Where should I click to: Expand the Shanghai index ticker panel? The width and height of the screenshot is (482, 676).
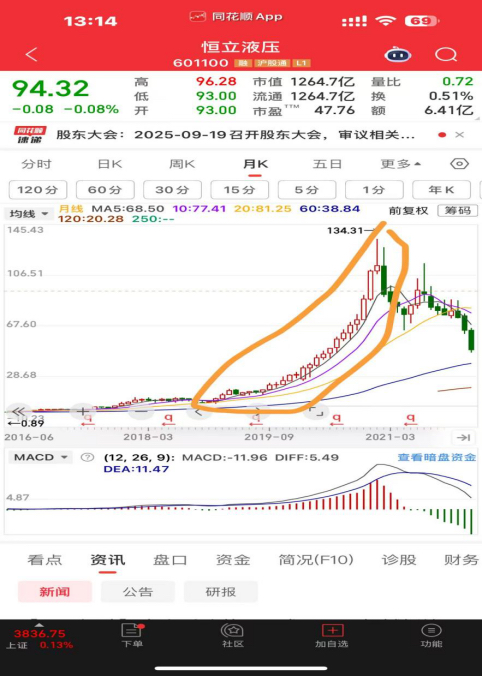tap(39, 625)
